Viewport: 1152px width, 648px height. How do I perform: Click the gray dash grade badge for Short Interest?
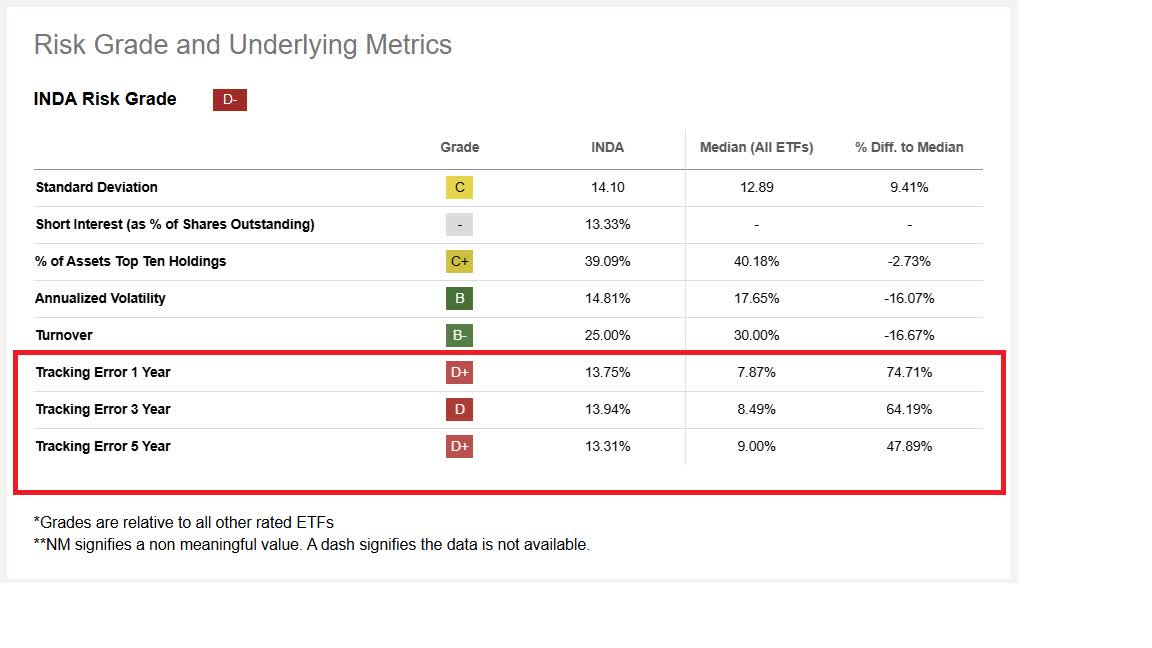[459, 224]
